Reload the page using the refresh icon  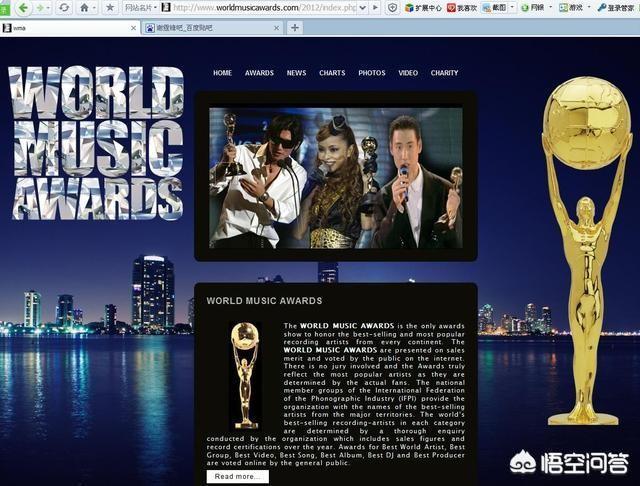pyautogui.click(x=64, y=7)
